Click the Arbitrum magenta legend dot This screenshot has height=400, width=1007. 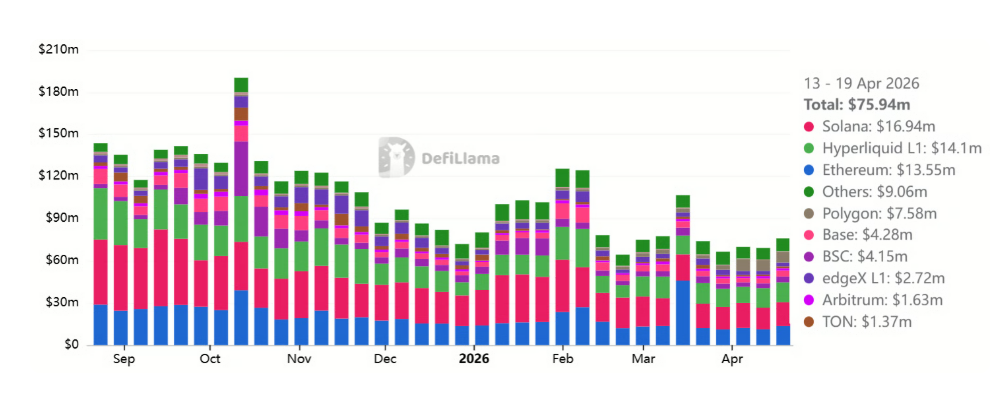pyautogui.click(x=809, y=300)
